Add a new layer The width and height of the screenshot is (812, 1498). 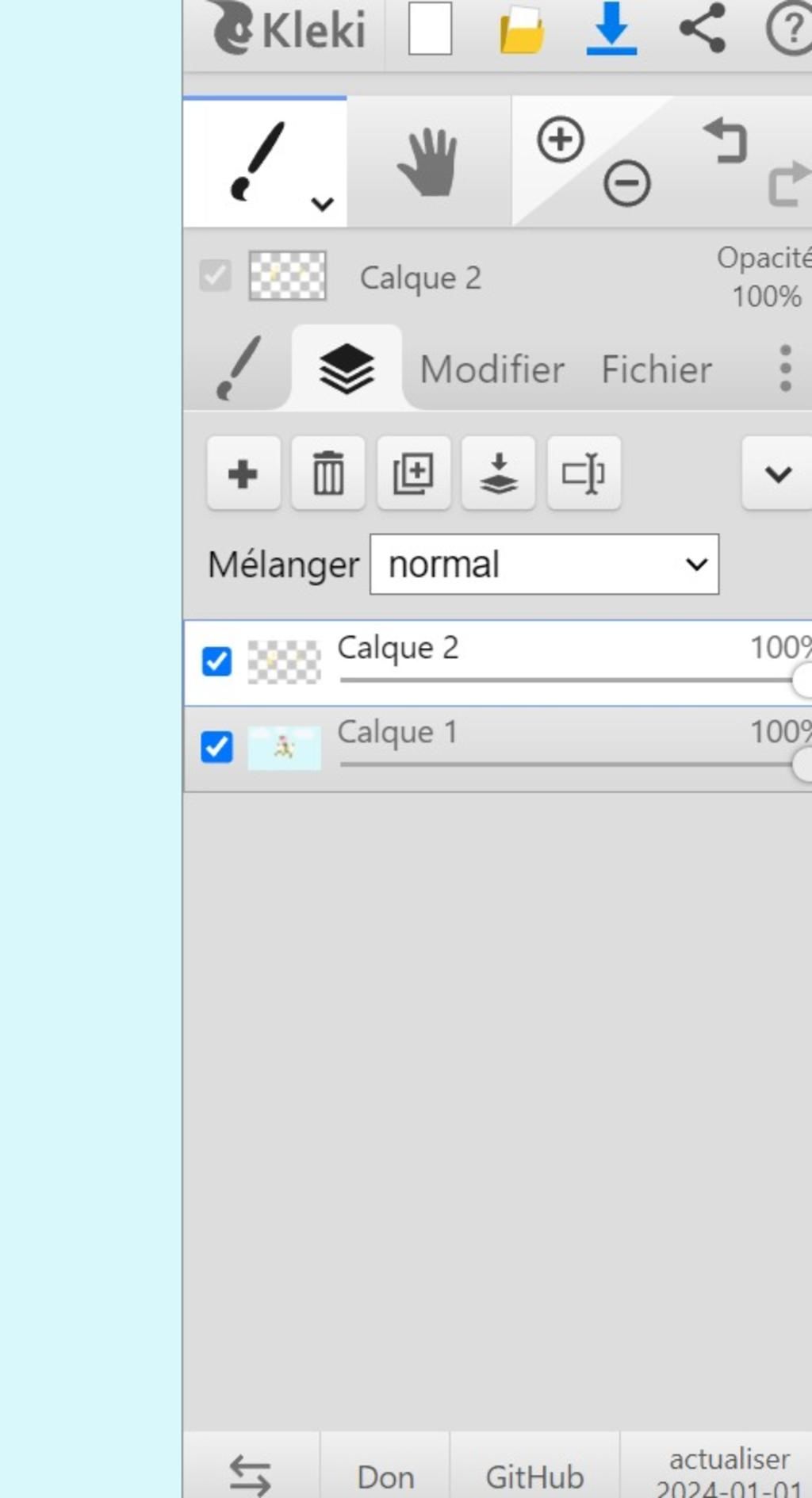coord(243,473)
